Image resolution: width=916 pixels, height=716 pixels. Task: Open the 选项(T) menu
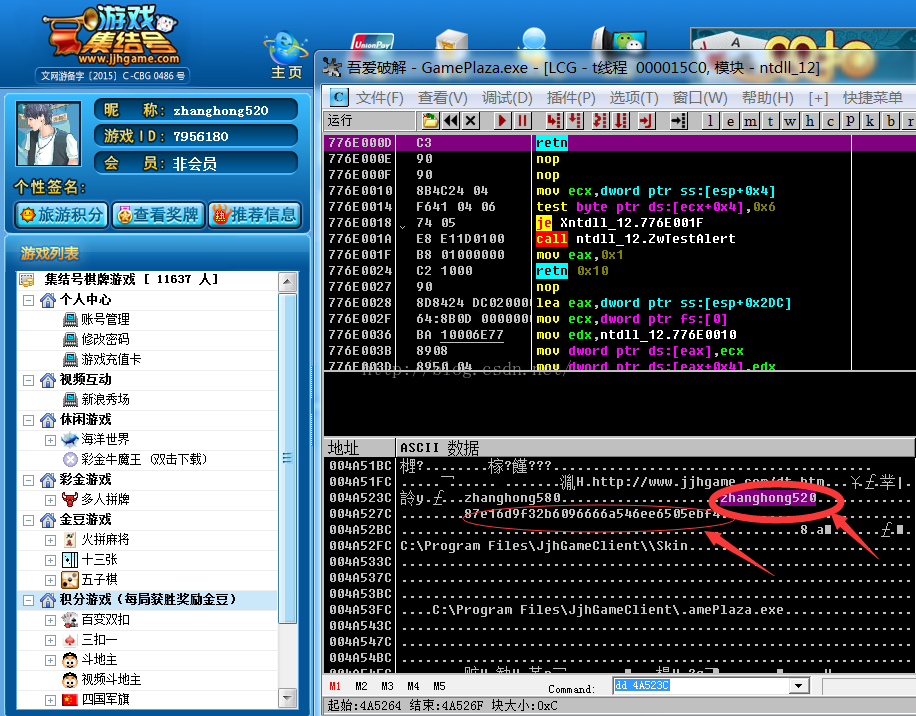[634, 98]
